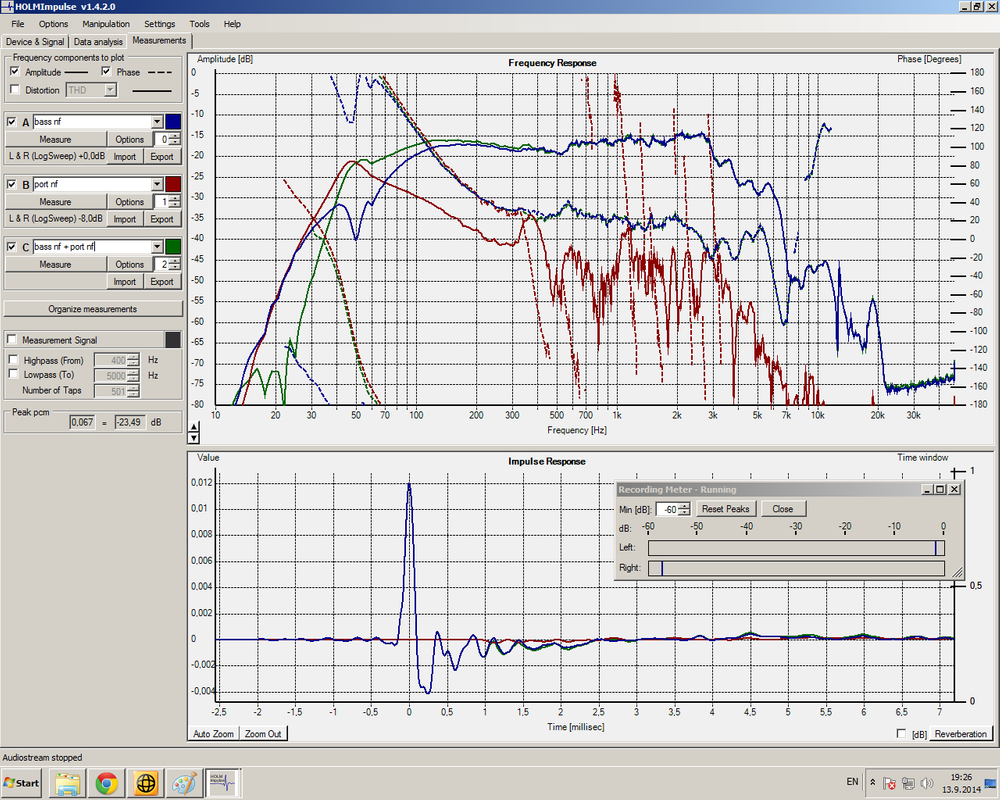Expand the measurement A name dropdown
Viewport: 1000px width, 800px height.
point(157,121)
